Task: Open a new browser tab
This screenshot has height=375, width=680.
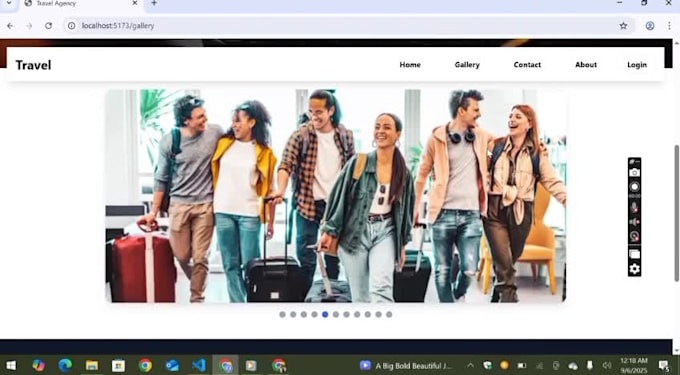Action: click(154, 3)
